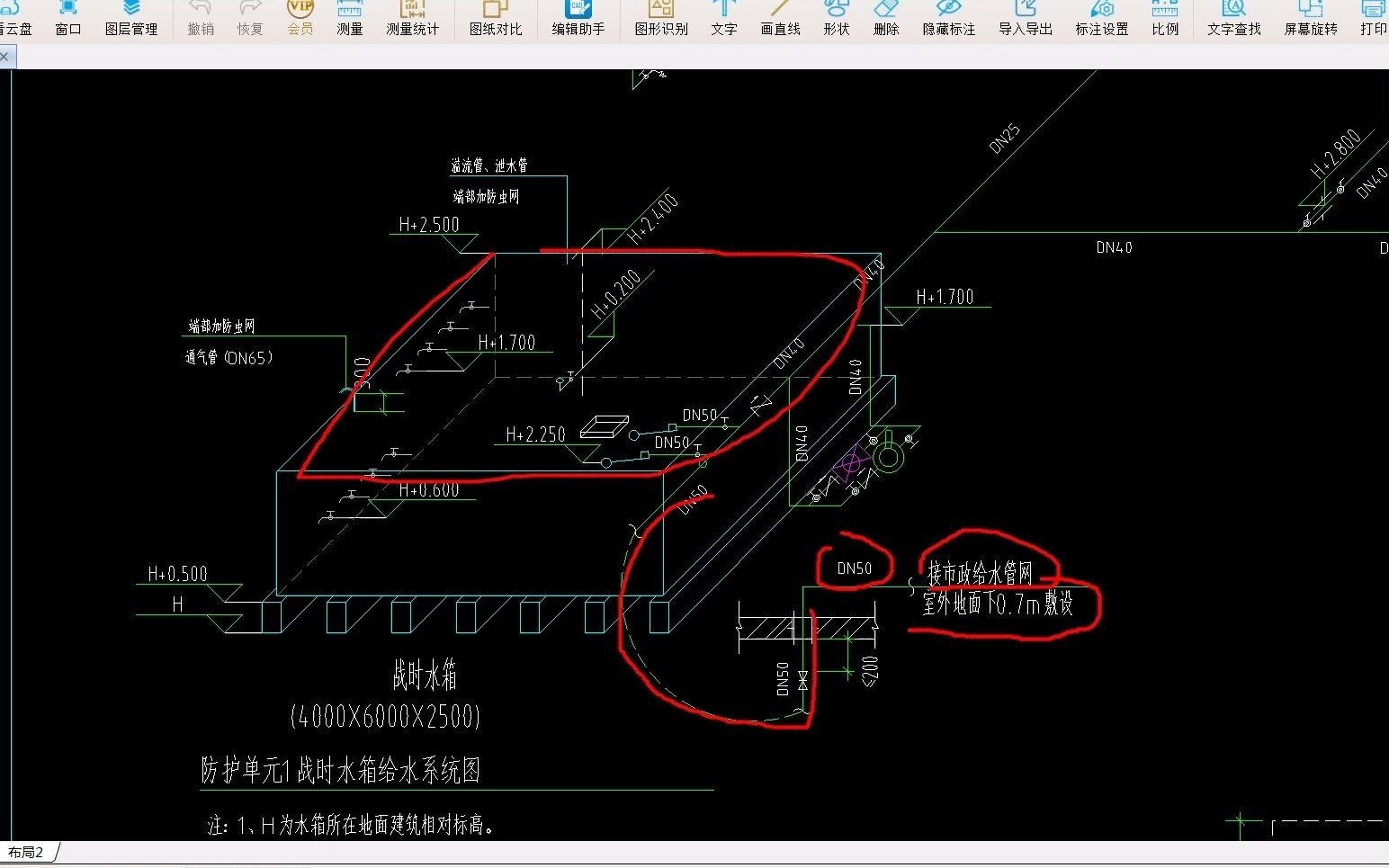Screen dimensions: 1389x868
Task: Click the H+0.500 elevation label
Action: click(x=178, y=574)
